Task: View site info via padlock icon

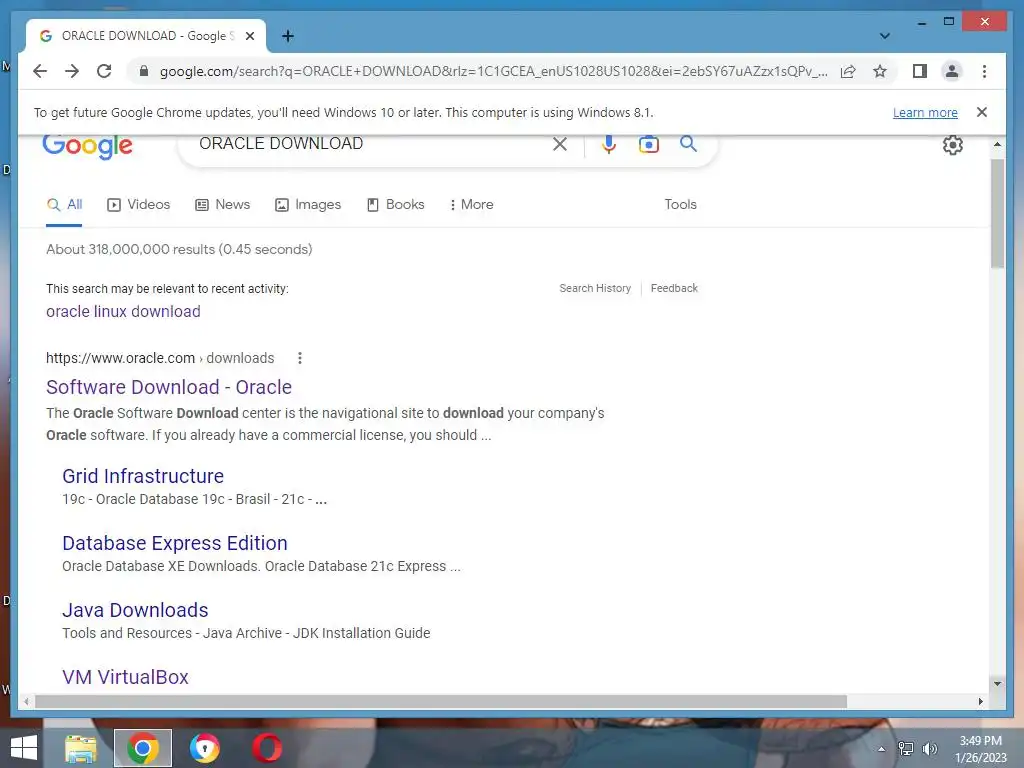Action: click(x=144, y=71)
